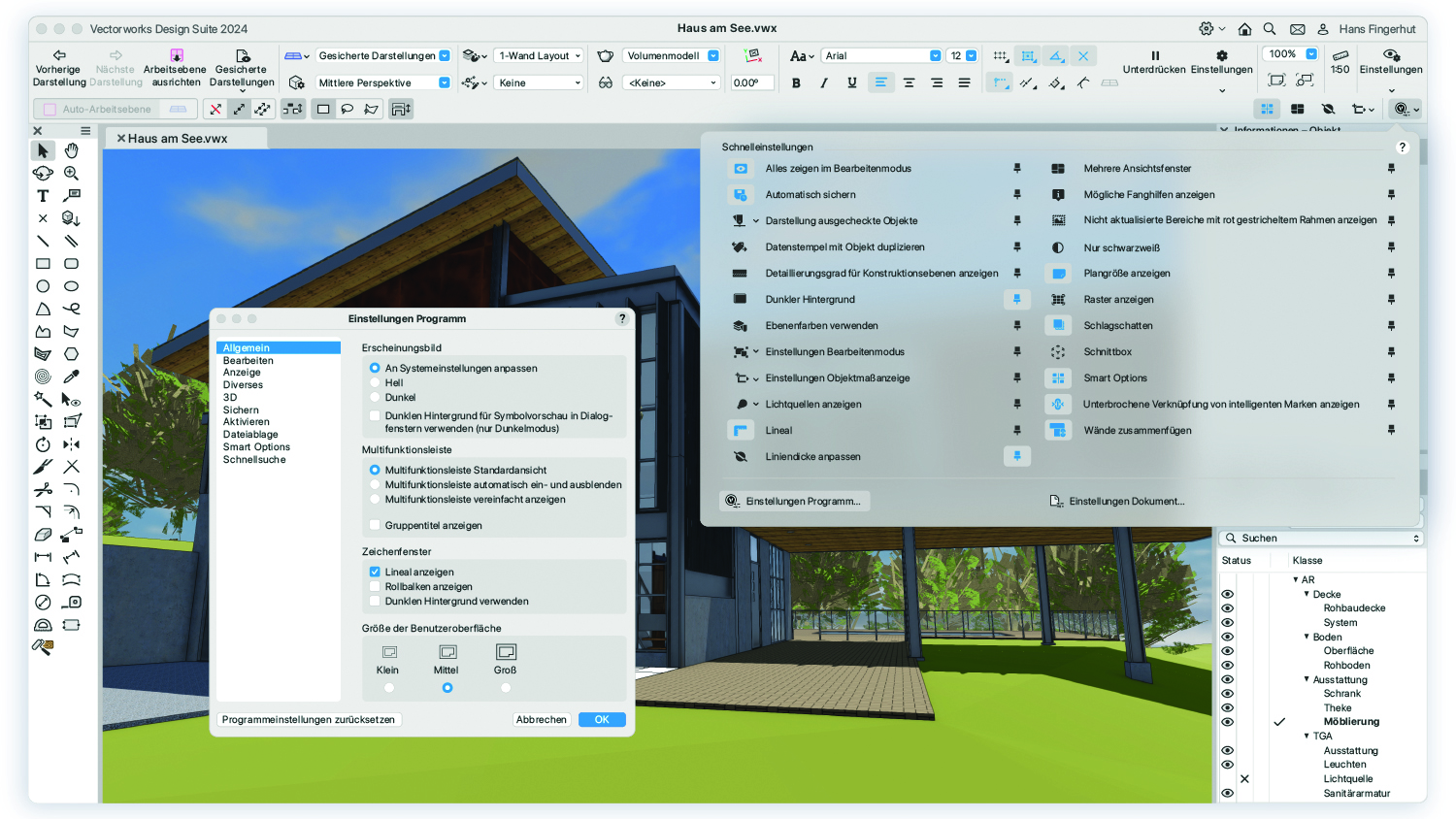Screen dimensions: 1456x819
Task: Select the Spiral tool
Action: point(42,377)
